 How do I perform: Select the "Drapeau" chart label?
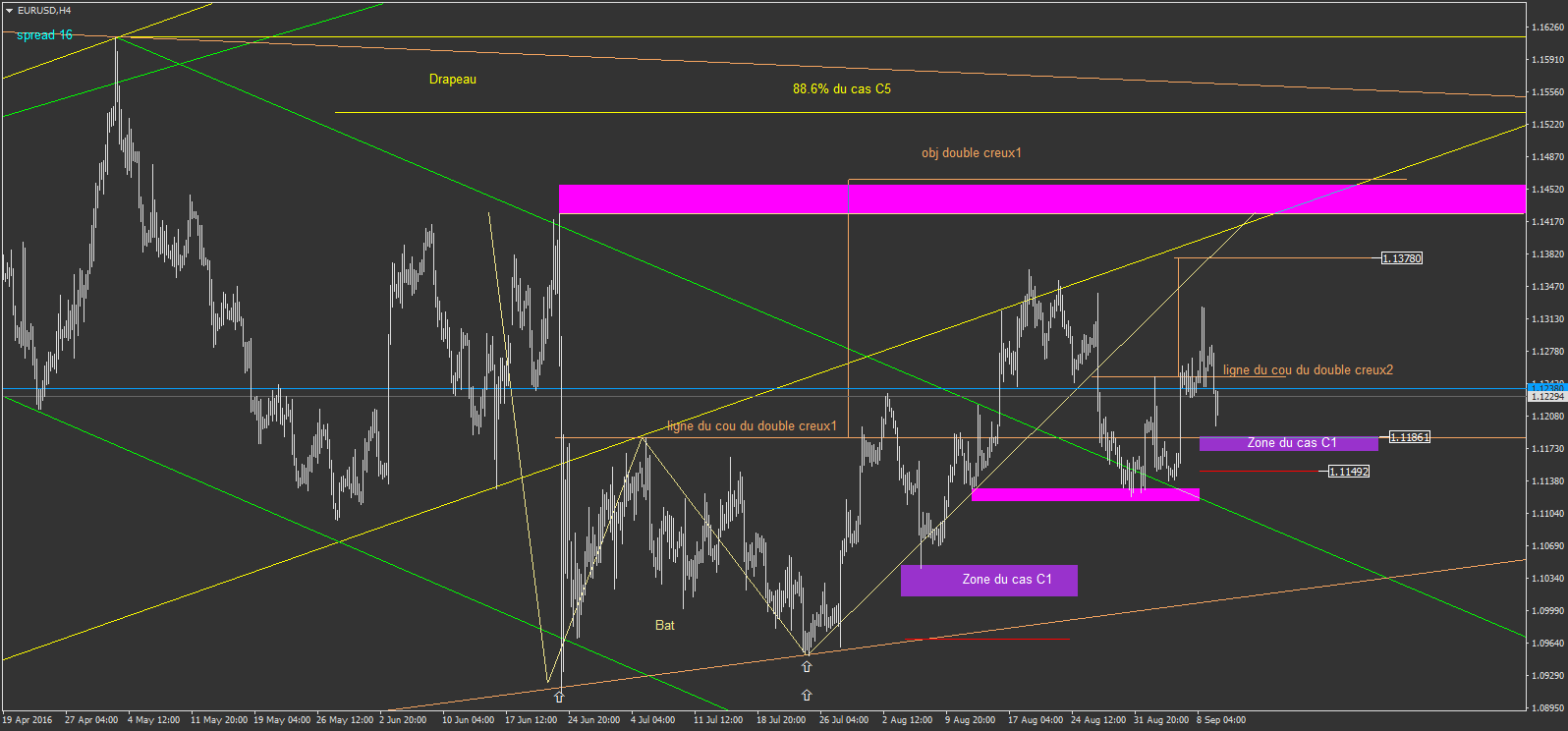(x=453, y=80)
